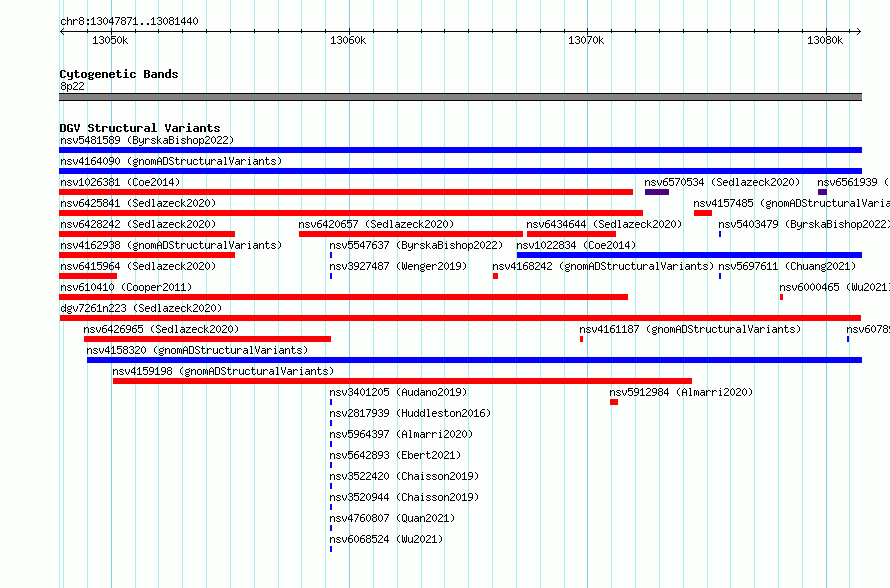Click the 13050k ruler position
This screenshot has width=890, height=588.
point(110,40)
